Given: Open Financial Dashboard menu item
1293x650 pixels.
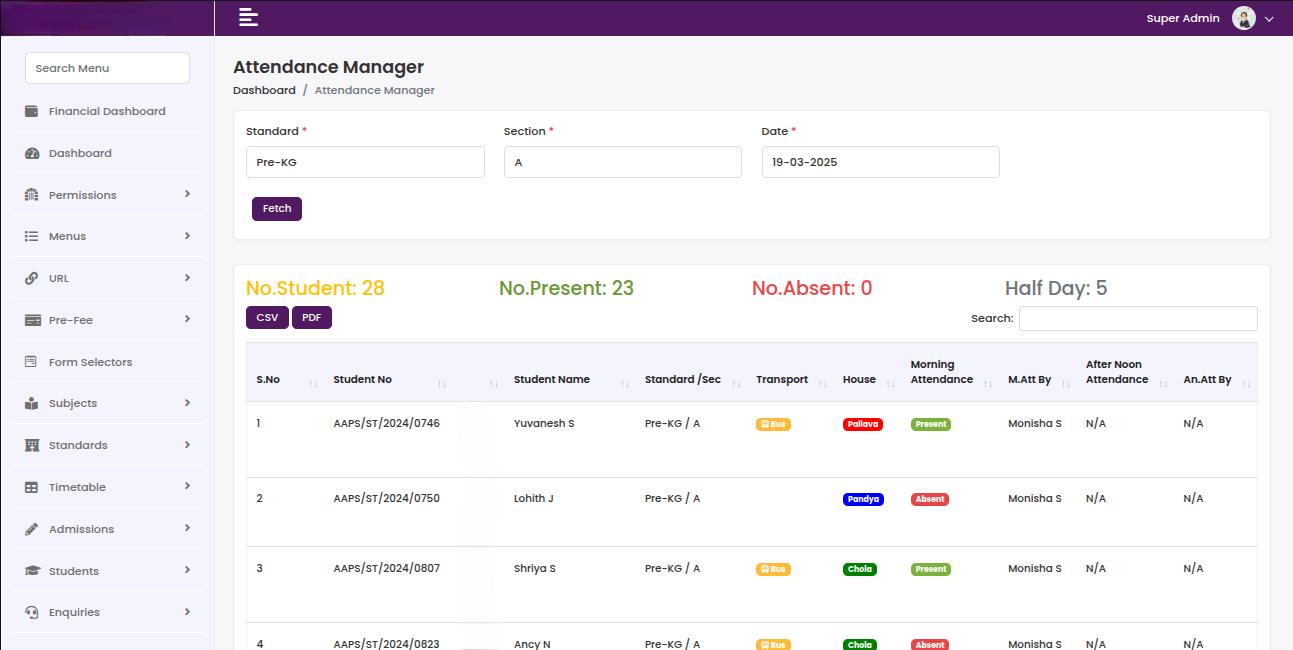Looking at the screenshot, I should point(107,111).
